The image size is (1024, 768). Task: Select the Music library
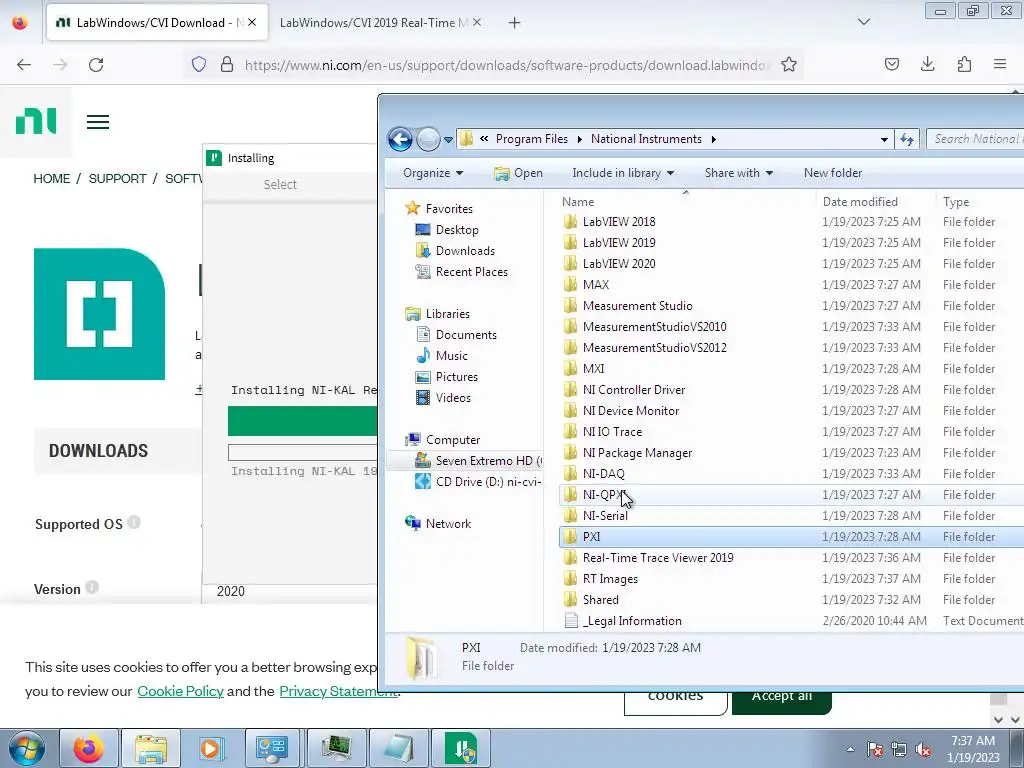[x=451, y=356]
